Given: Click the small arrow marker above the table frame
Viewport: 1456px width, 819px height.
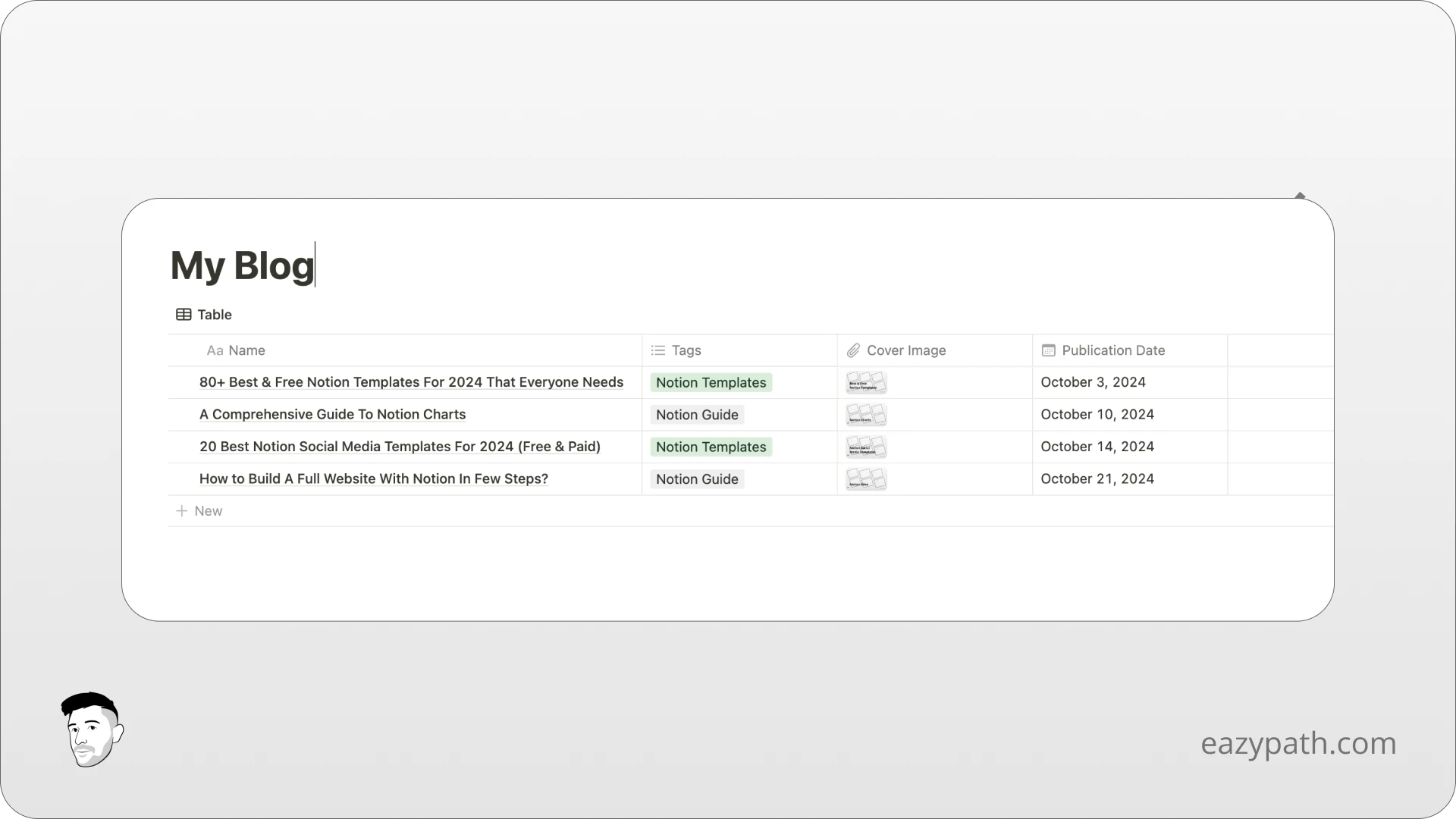Looking at the screenshot, I should tap(1300, 194).
